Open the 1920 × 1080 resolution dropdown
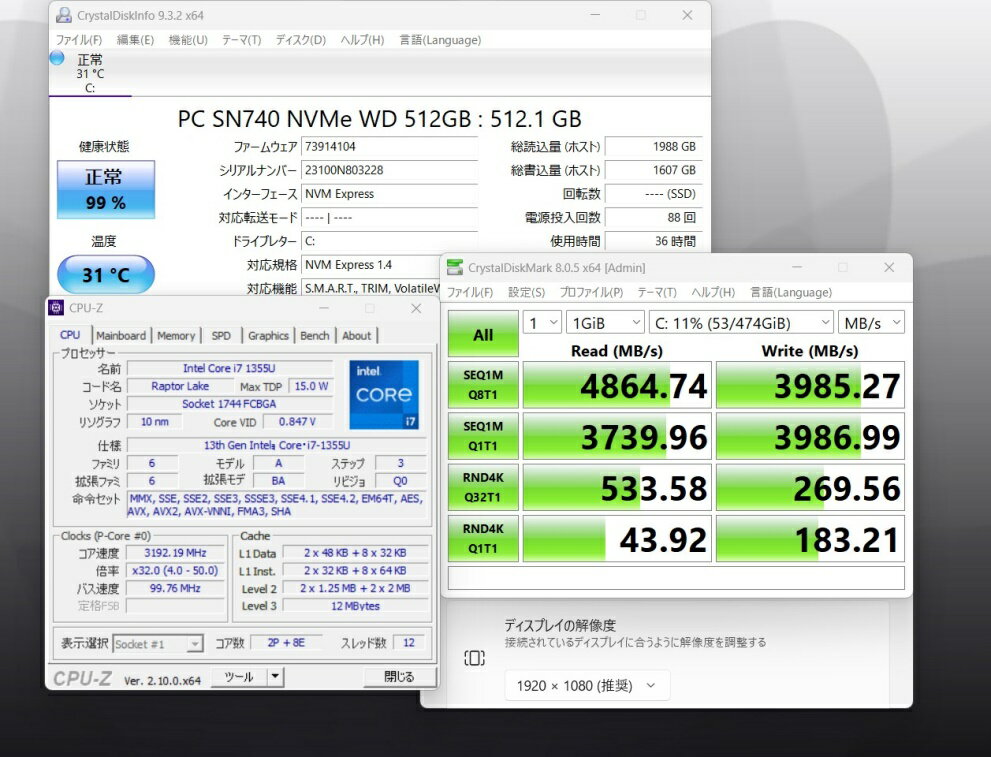 pos(587,685)
